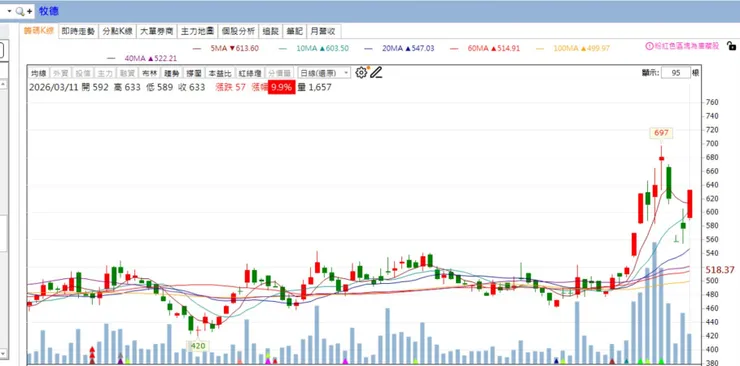Click the dark blue triangle marker at the chart bottom
This screenshot has height=366, width=740.
pos(556,361)
